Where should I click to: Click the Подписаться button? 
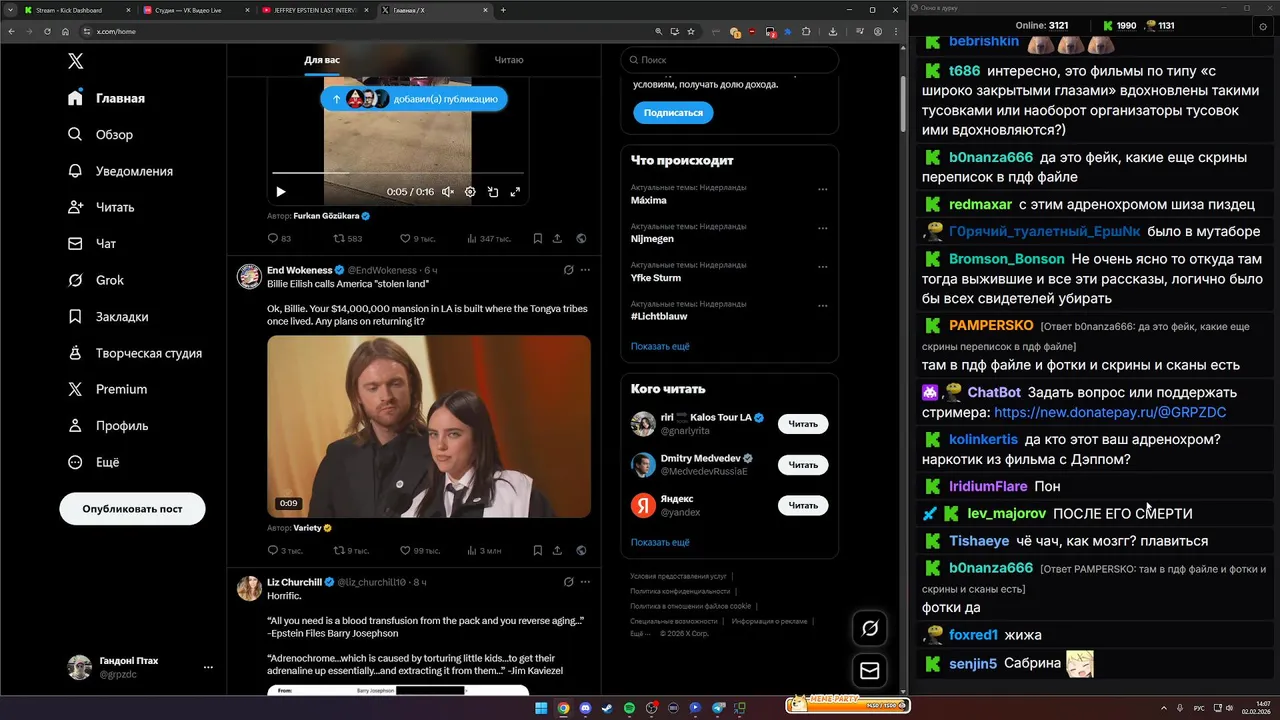[673, 113]
